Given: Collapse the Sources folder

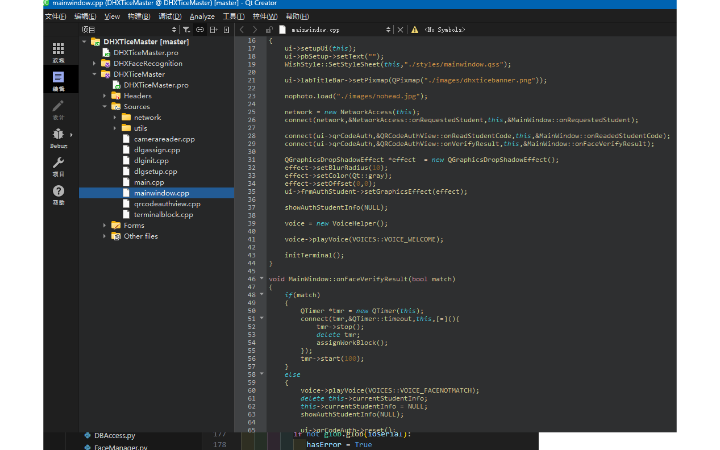Looking at the screenshot, I should [105, 107].
